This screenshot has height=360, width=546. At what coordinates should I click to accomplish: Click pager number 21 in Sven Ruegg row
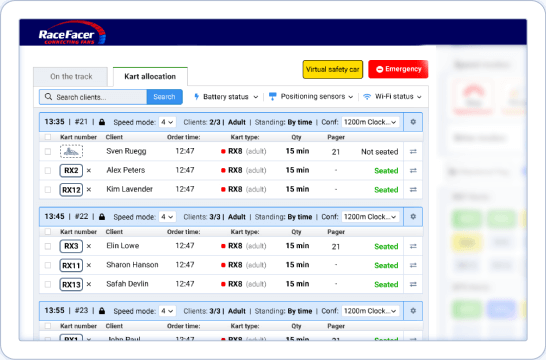336,152
